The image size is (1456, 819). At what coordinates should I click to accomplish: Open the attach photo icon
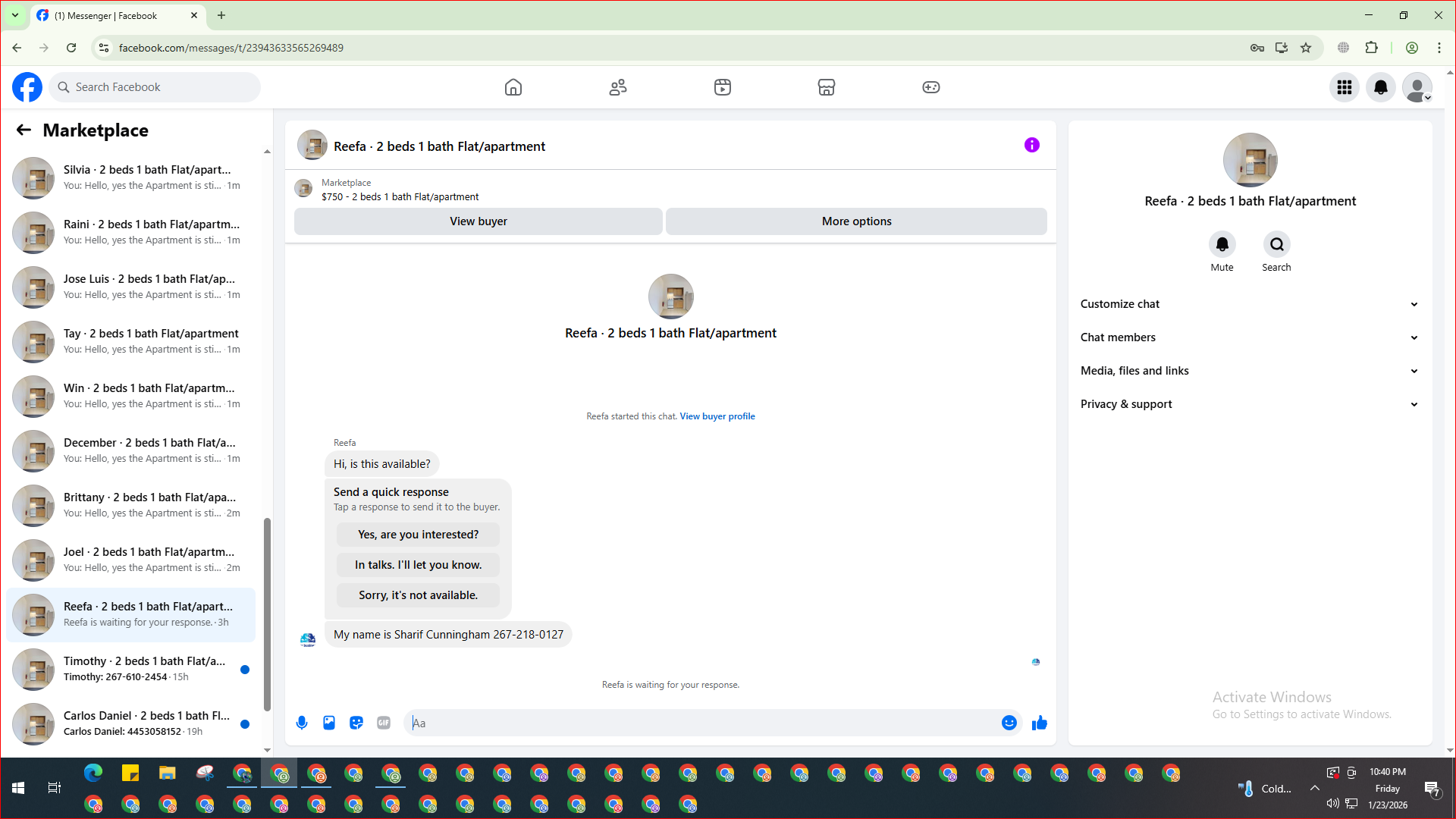329,723
